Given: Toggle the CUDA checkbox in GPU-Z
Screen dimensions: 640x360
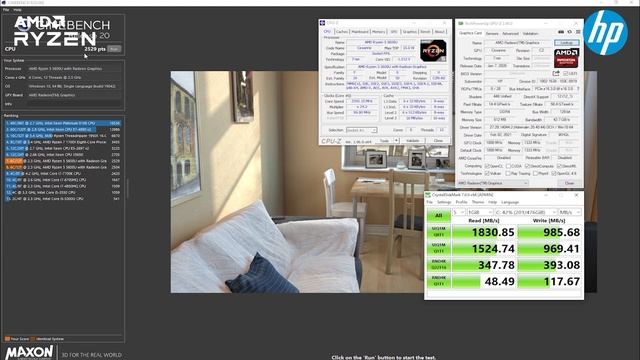Looking at the screenshot, I should [508, 166].
